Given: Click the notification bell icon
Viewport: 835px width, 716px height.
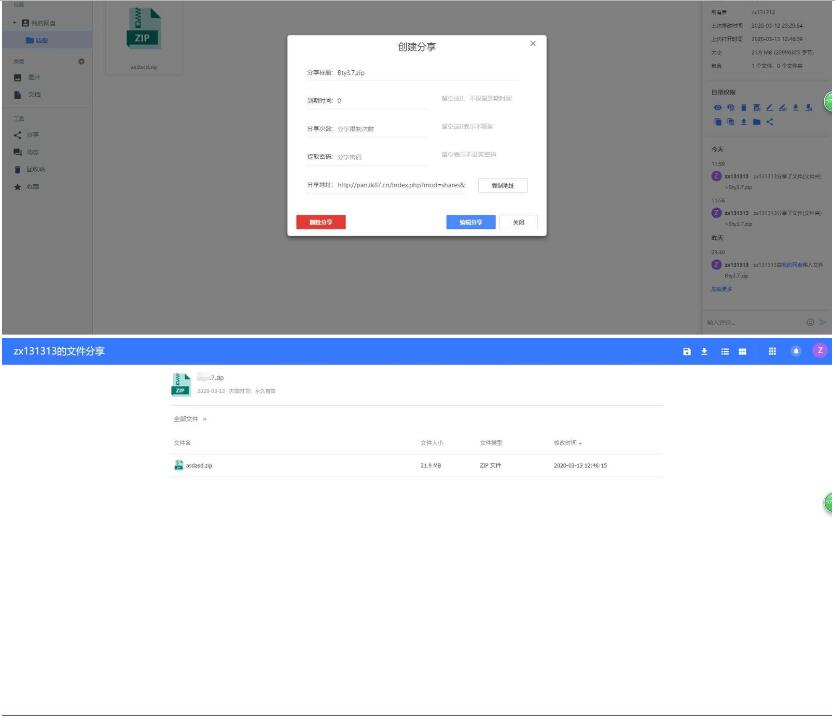Looking at the screenshot, I should [797, 351].
